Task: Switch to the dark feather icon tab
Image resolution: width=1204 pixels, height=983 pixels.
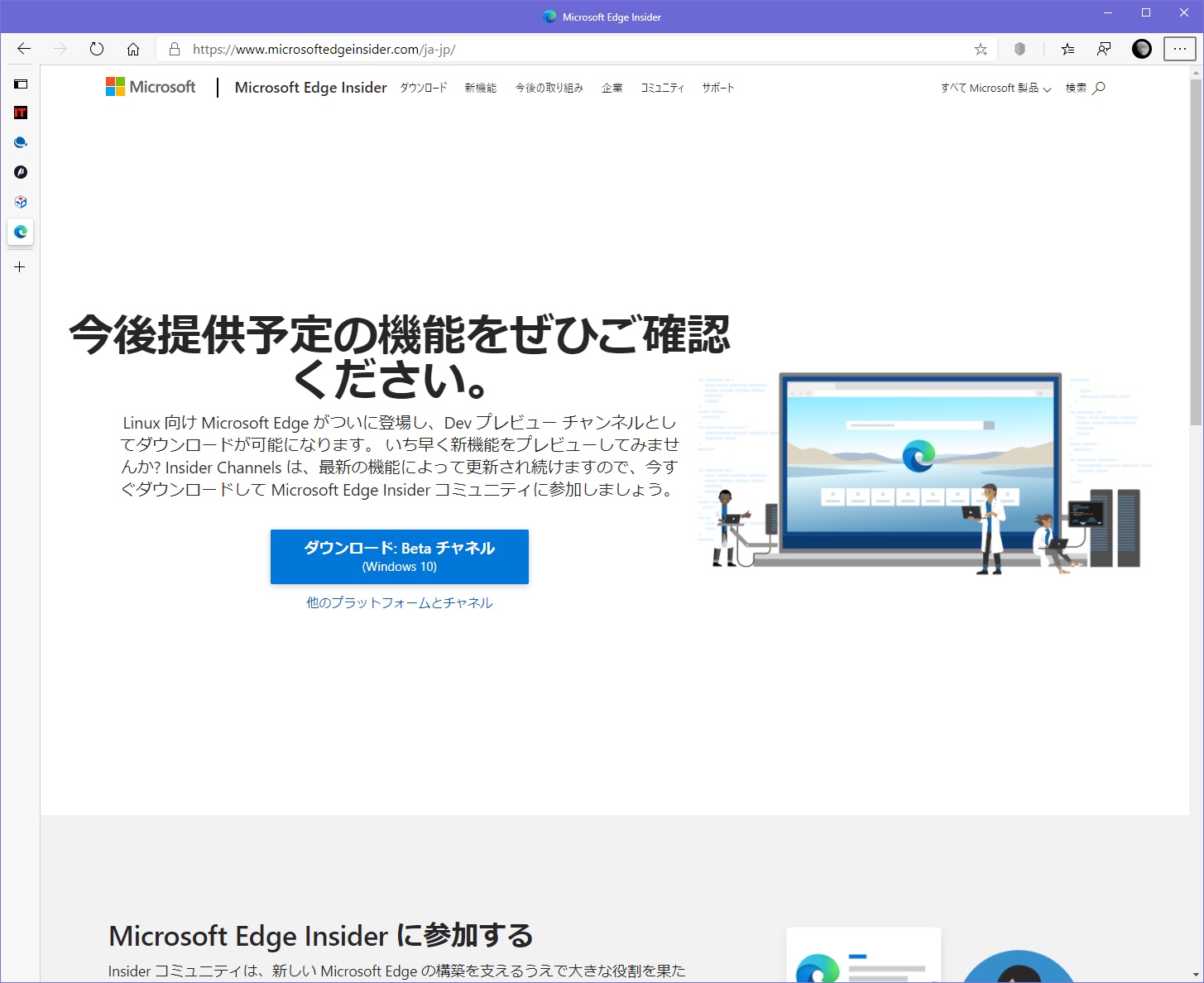Action: click(21, 172)
